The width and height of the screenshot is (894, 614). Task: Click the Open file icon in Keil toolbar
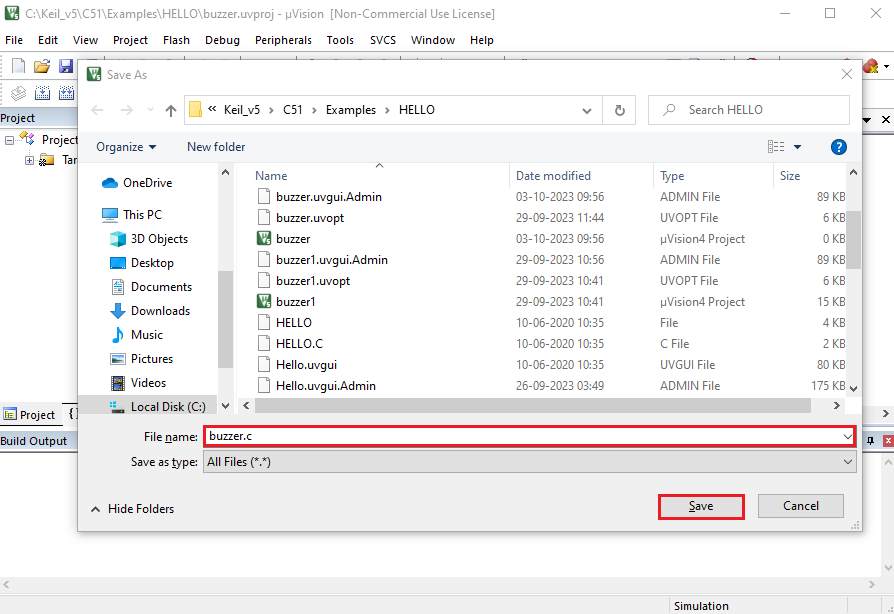click(42, 66)
